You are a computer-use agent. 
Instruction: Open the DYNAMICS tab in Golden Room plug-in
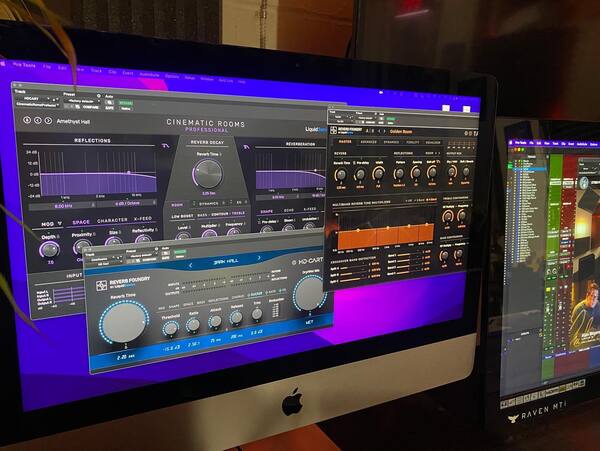click(x=391, y=142)
